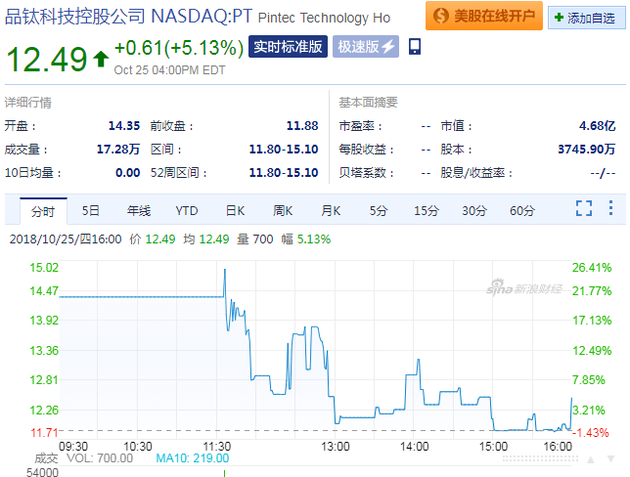630x477 pixels.
Task: Click the 52周区间 range value
Action: [x=284, y=173]
